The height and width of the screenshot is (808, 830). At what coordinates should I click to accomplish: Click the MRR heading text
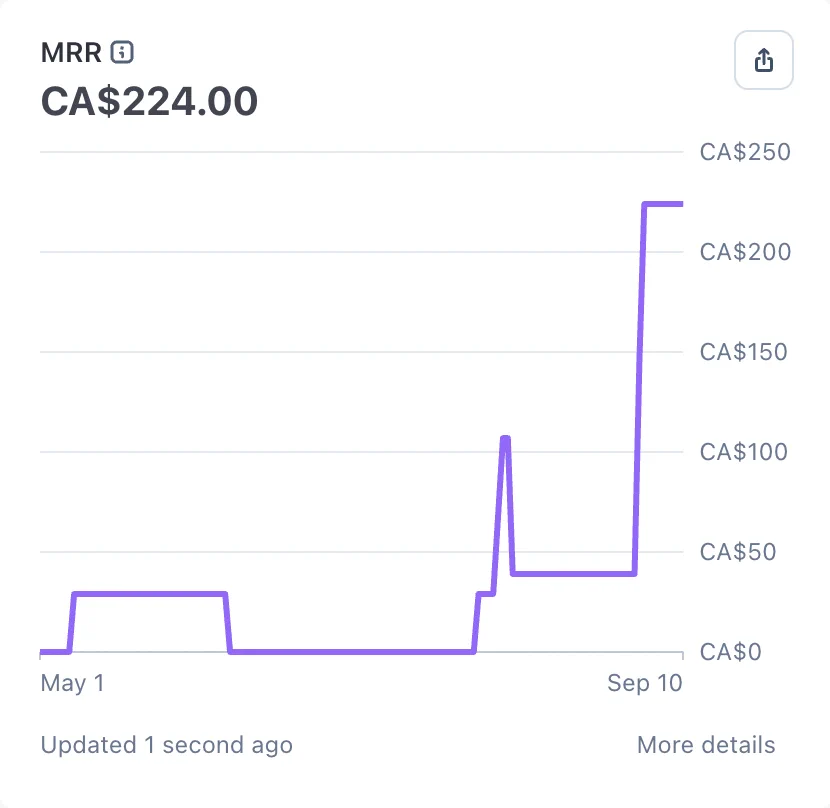pyautogui.click(x=71, y=52)
